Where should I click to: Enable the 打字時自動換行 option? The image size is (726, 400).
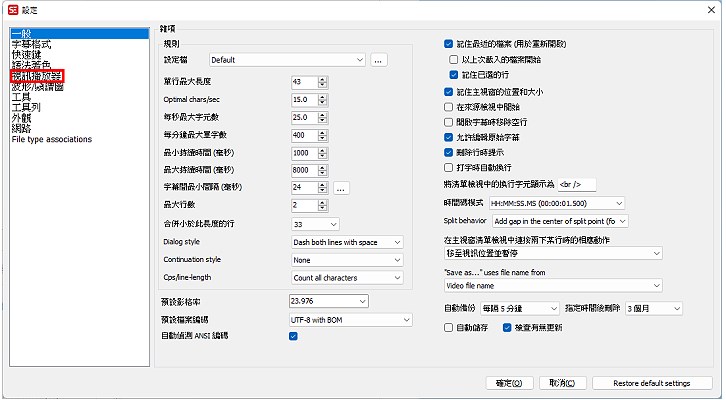[448, 168]
